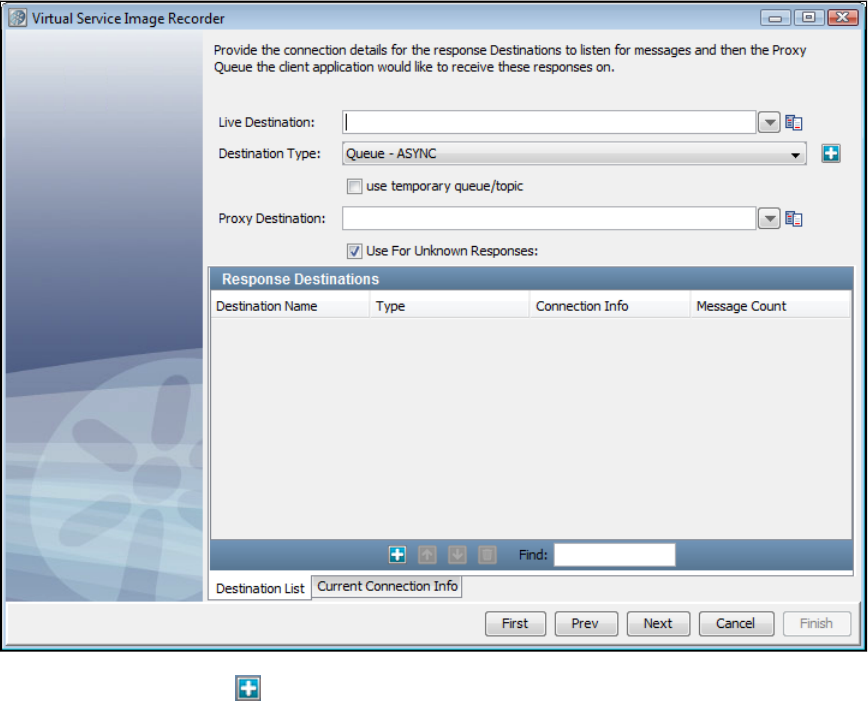The width and height of the screenshot is (868, 701).
Task: Click the plus icon beside Destination Type
Action: coord(831,153)
